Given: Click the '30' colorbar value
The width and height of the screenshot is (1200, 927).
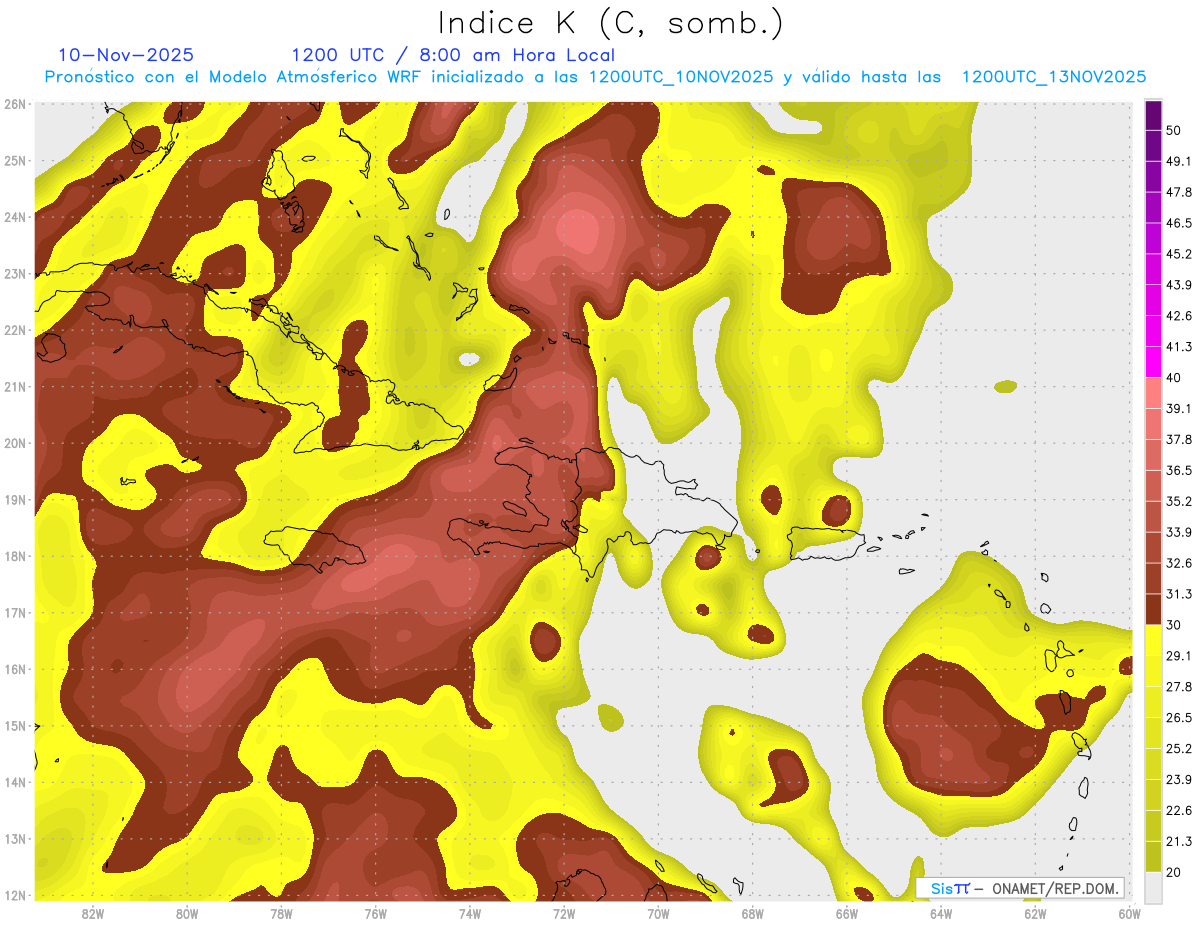Looking at the screenshot, I should pyautogui.click(x=1174, y=625).
